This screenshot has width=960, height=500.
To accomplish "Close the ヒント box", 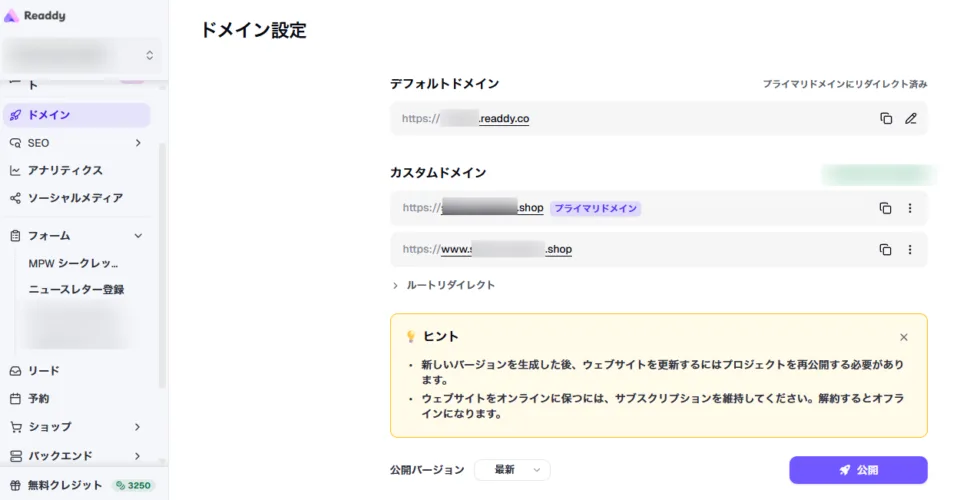I will [904, 337].
